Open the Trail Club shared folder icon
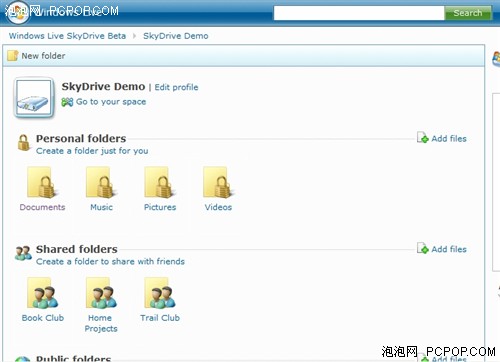The image size is (500, 362). coord(160,293)
